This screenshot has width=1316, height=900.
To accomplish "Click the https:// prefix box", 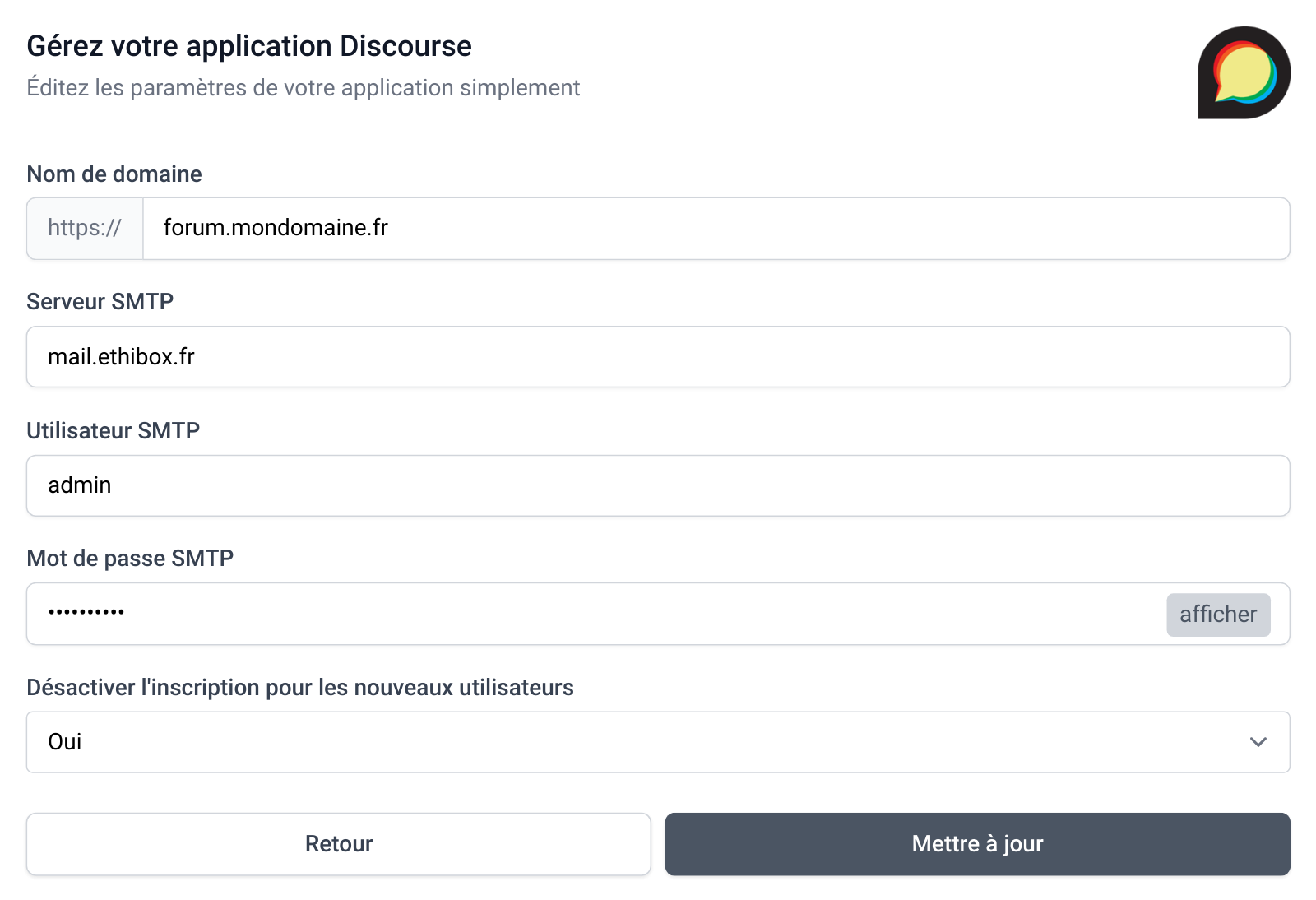I will pos(85,228).
